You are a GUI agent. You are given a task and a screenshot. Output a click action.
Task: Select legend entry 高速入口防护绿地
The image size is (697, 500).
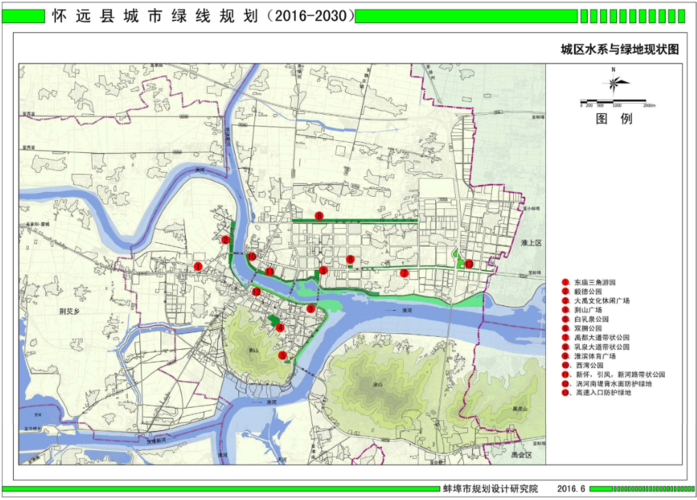[596, 393]
